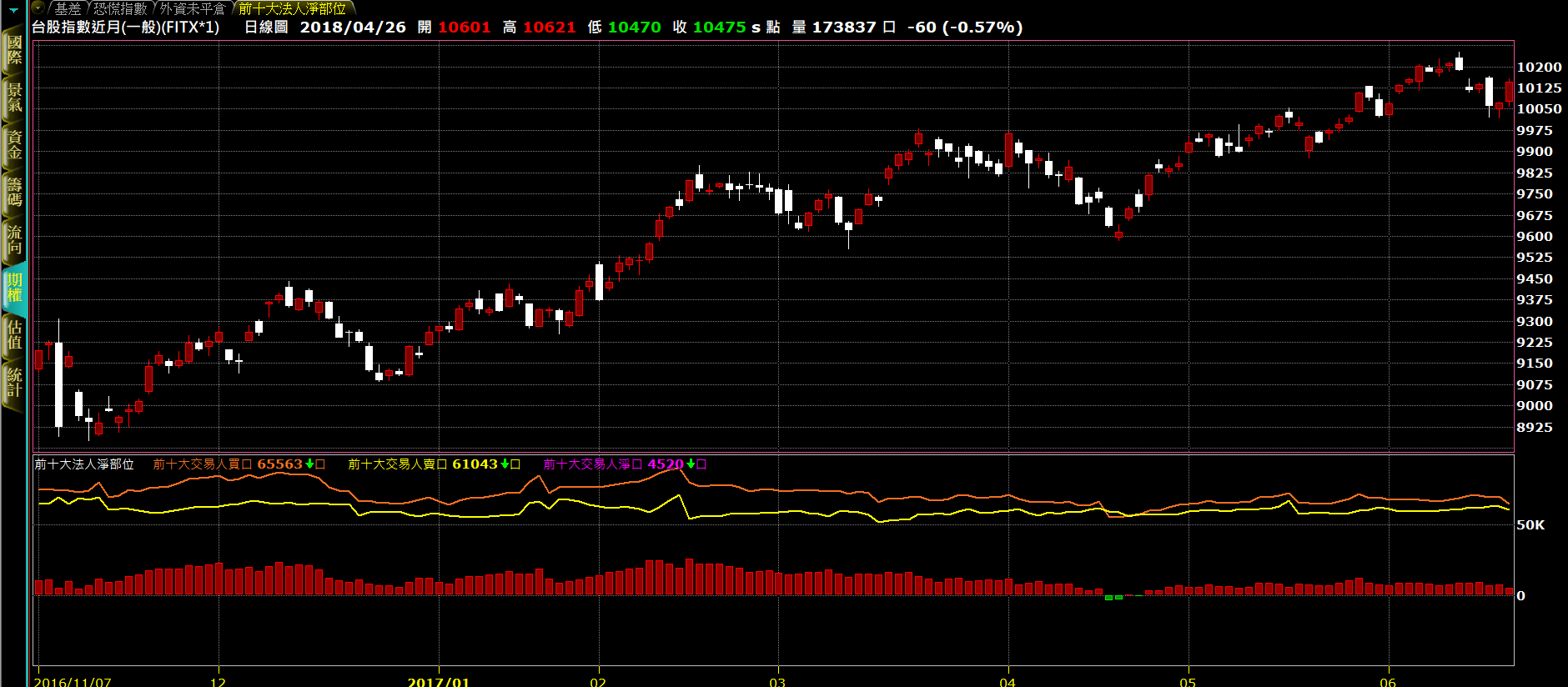Open the 景氣 sidebar category
The height and width of the screenshot is (687, 1568).
tap(14, 98)
